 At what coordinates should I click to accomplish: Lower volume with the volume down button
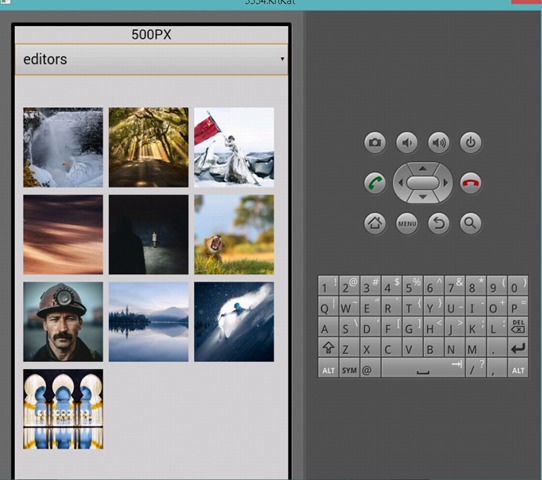click(x=407, y=142)
